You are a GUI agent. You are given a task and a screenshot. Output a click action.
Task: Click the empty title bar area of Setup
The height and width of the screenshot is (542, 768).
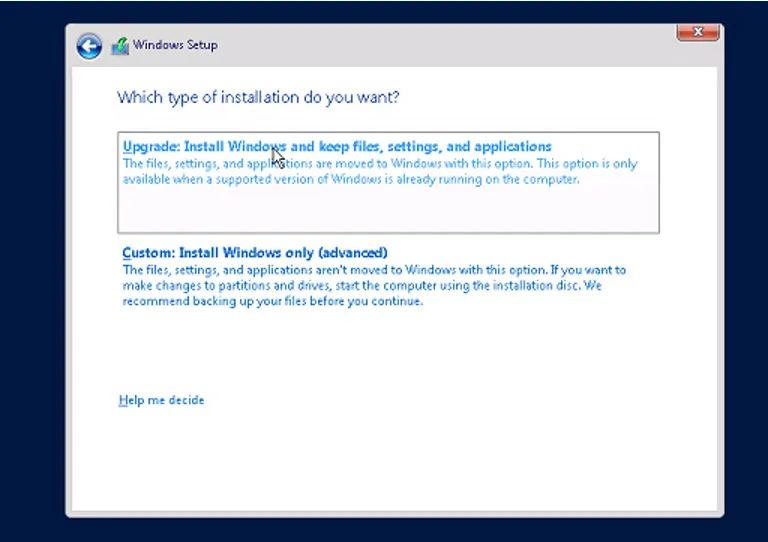(x=441, y=47)
